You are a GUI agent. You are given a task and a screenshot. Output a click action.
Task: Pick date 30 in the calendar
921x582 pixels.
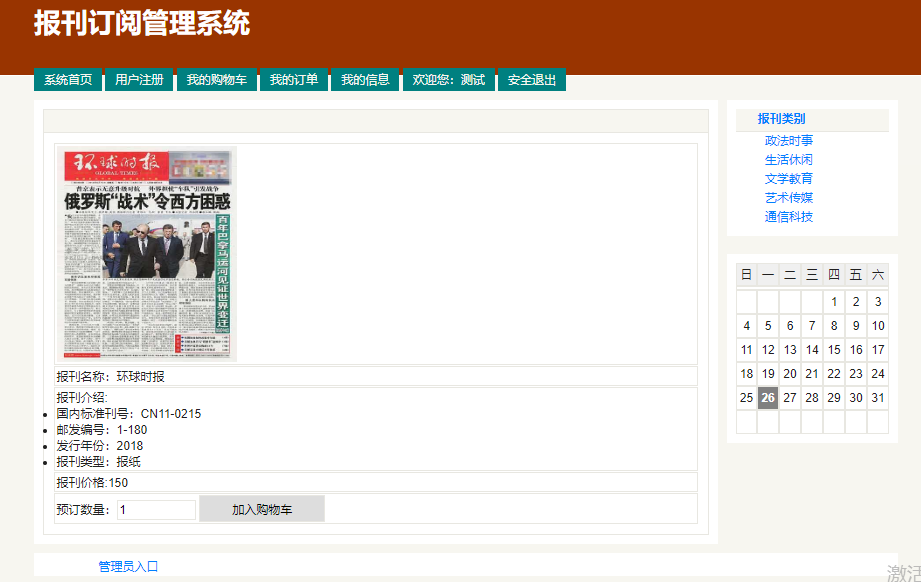856,398
